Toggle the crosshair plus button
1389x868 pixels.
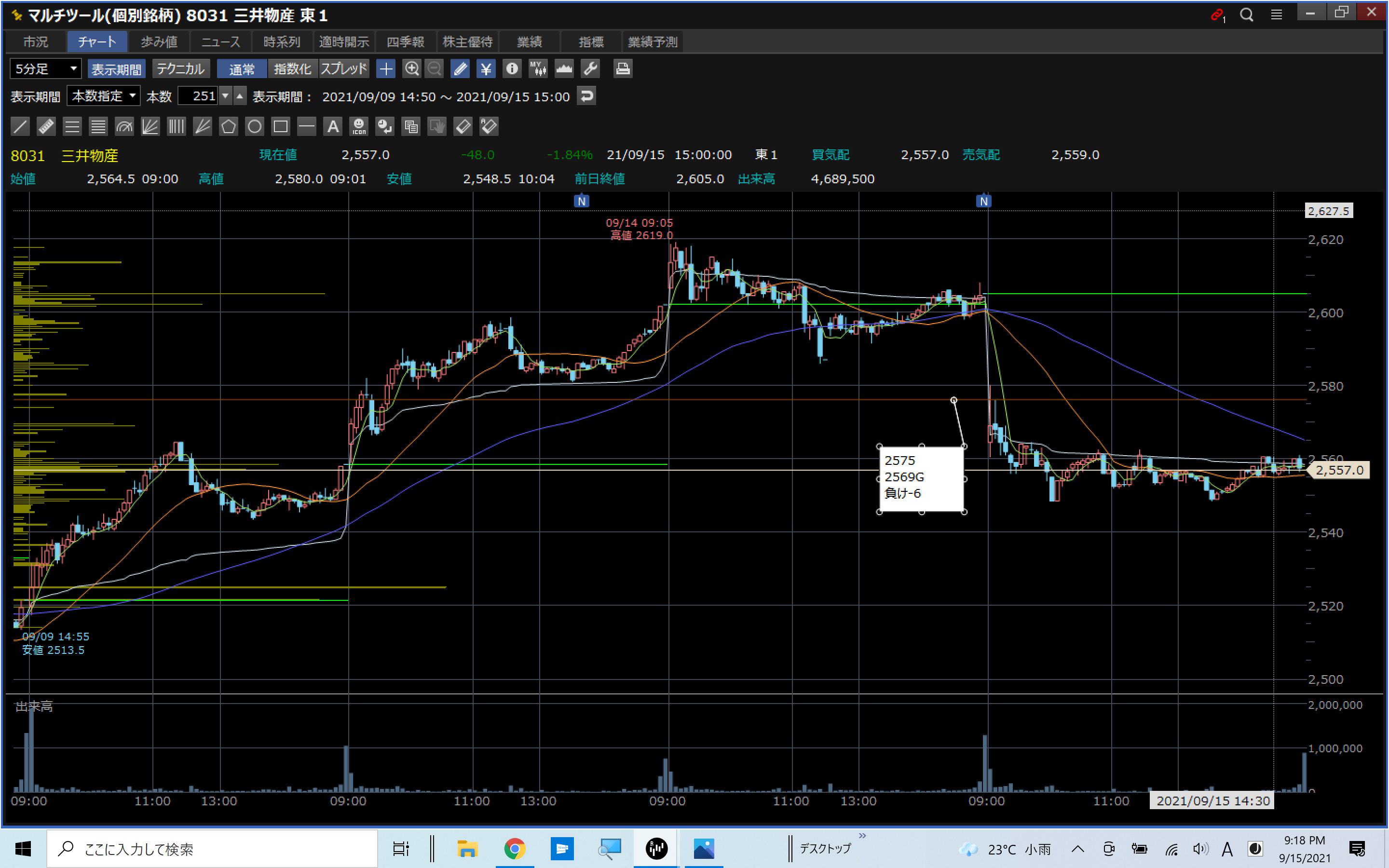click(386, 69)
